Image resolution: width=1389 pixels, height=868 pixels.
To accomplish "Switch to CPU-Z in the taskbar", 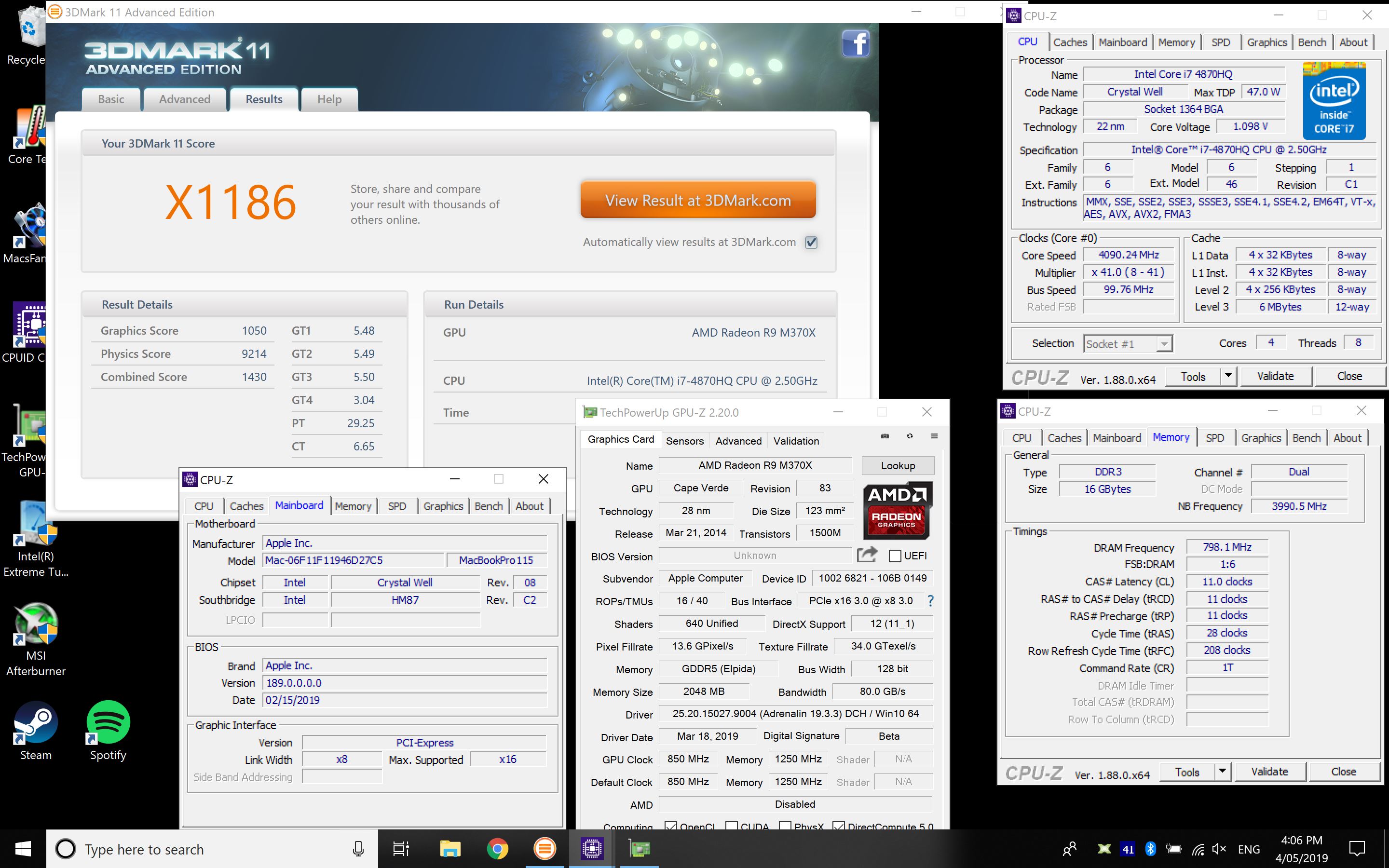I will pos(591,849).
